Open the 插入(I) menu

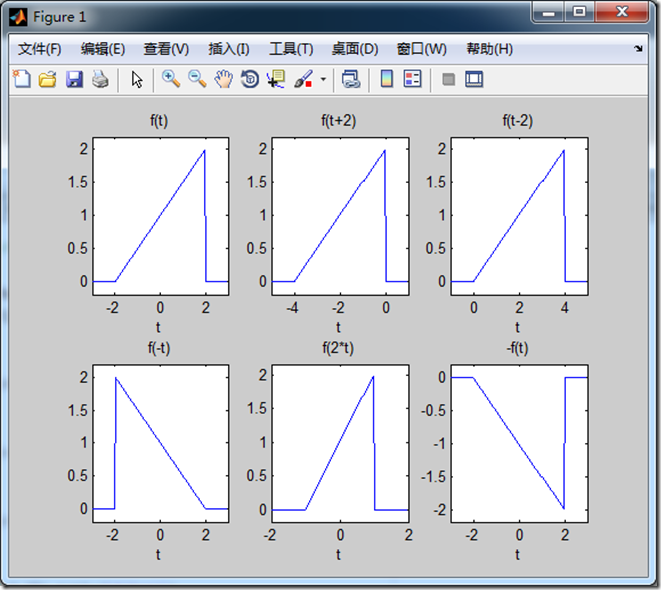[228, 49]
